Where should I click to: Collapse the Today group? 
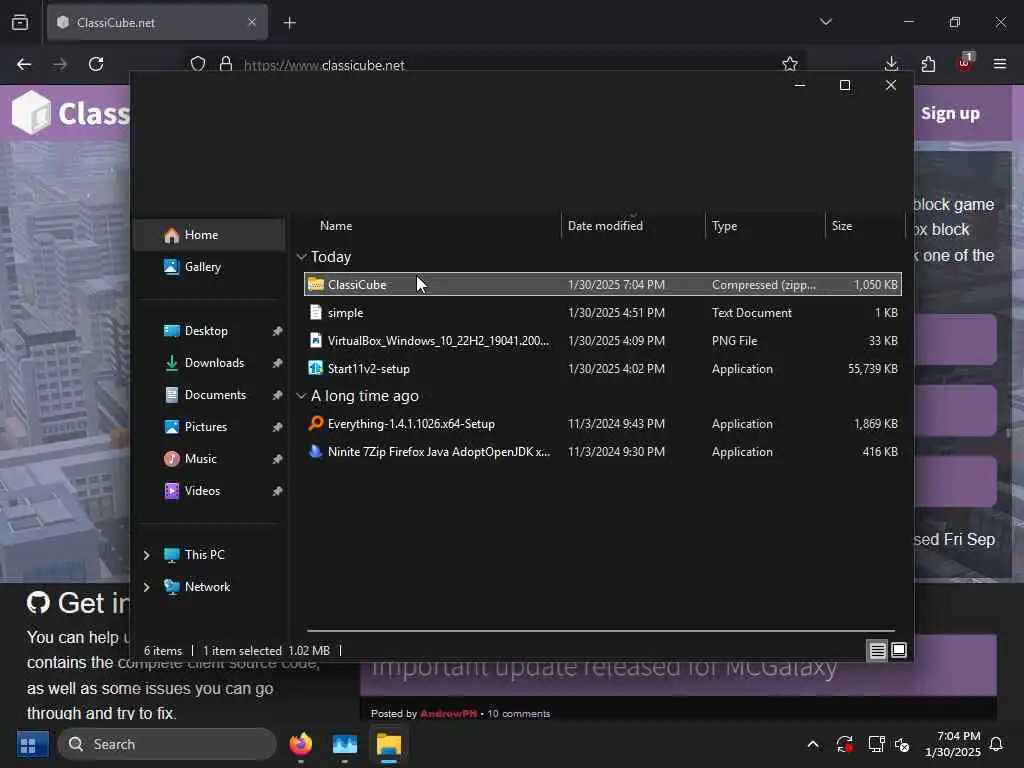301,257
